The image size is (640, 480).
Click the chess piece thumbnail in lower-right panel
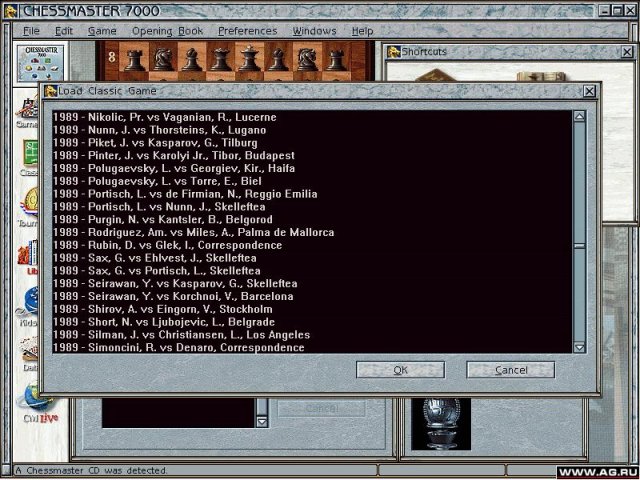tap(441, 424)
